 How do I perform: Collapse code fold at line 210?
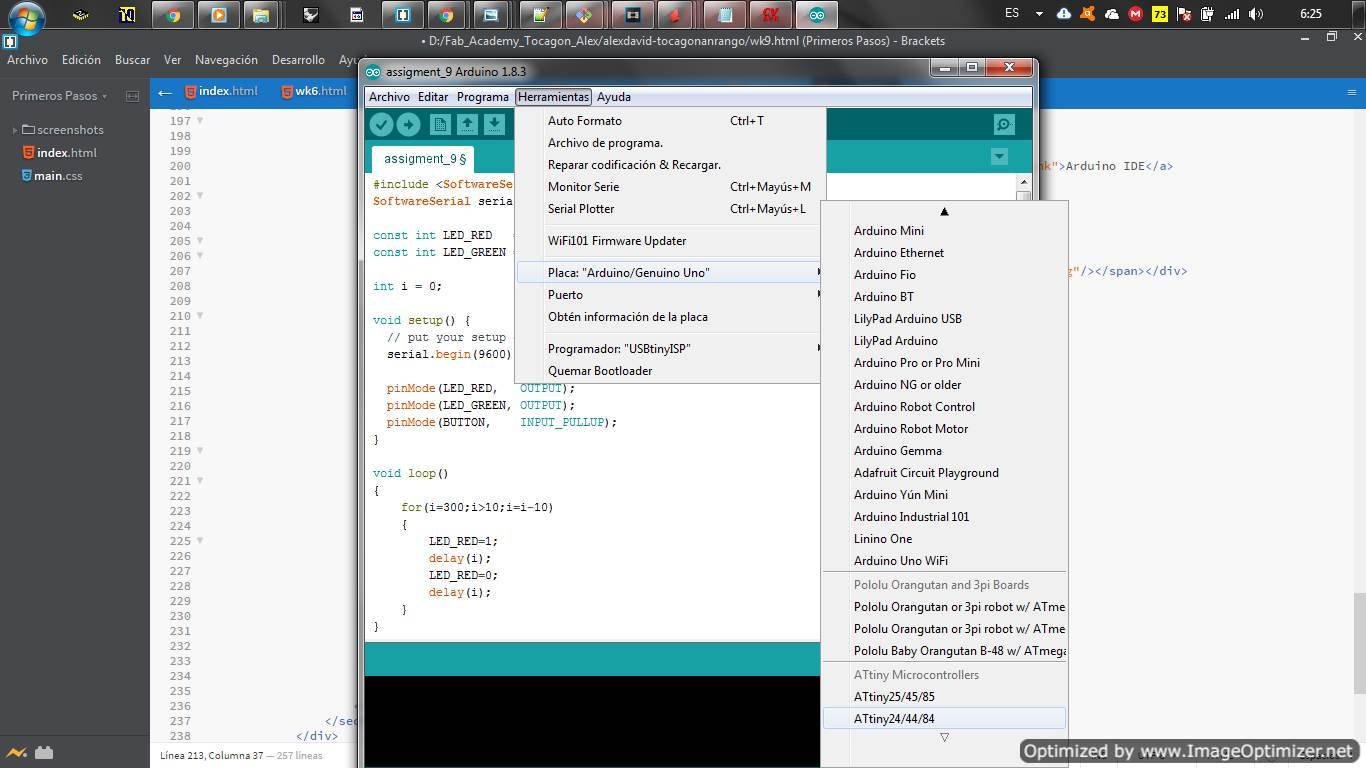[x=199, y=316]
